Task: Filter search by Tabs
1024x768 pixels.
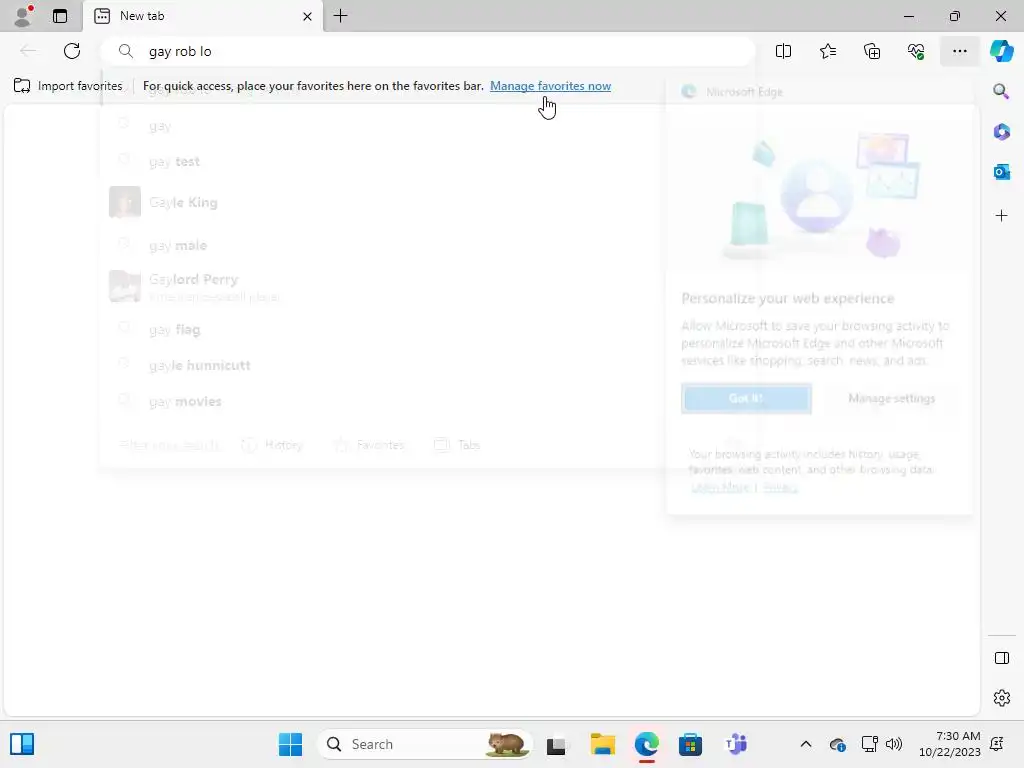Action: (457, 445)
